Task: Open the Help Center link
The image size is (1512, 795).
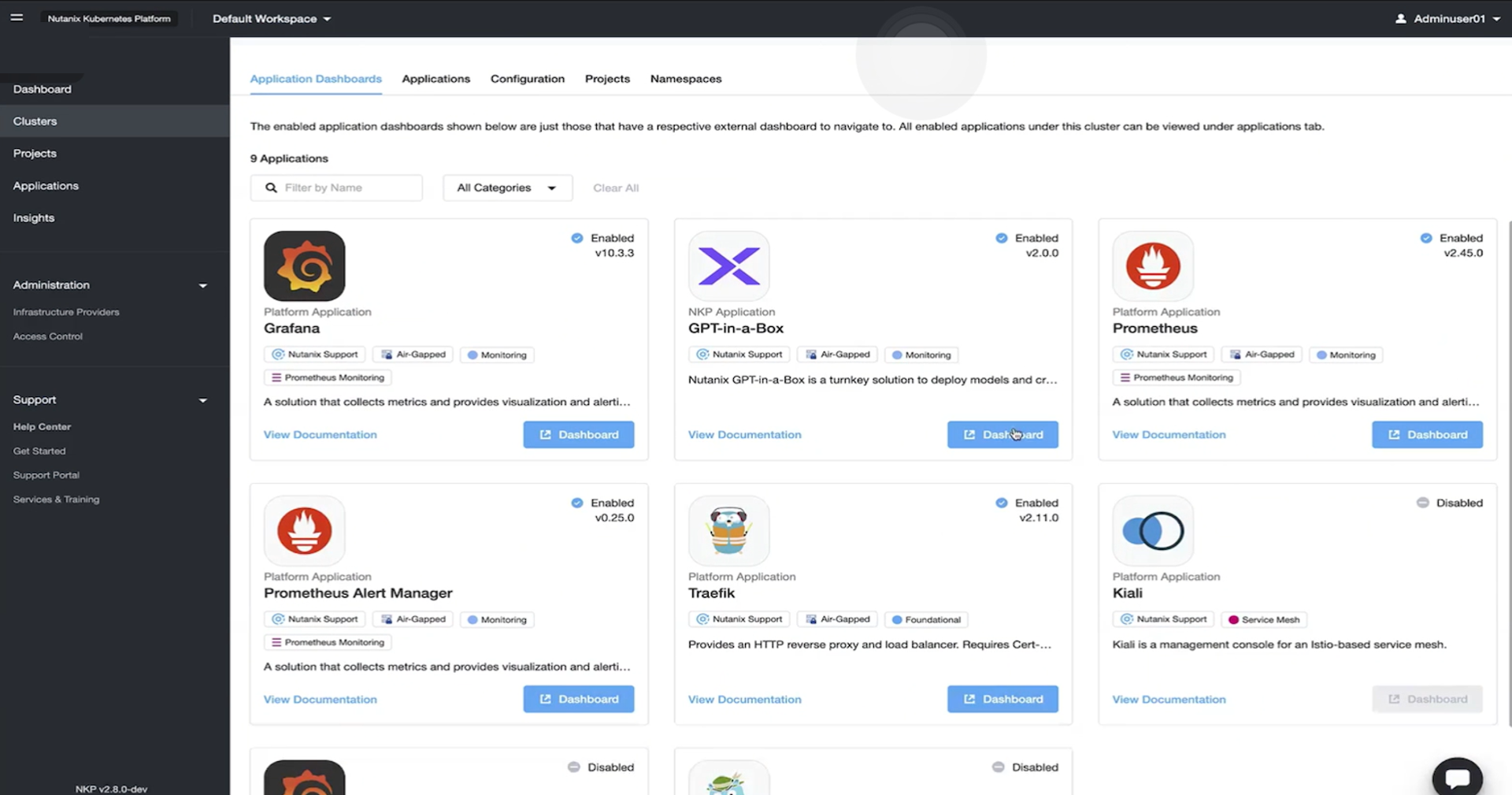Action: click(42, 427)
